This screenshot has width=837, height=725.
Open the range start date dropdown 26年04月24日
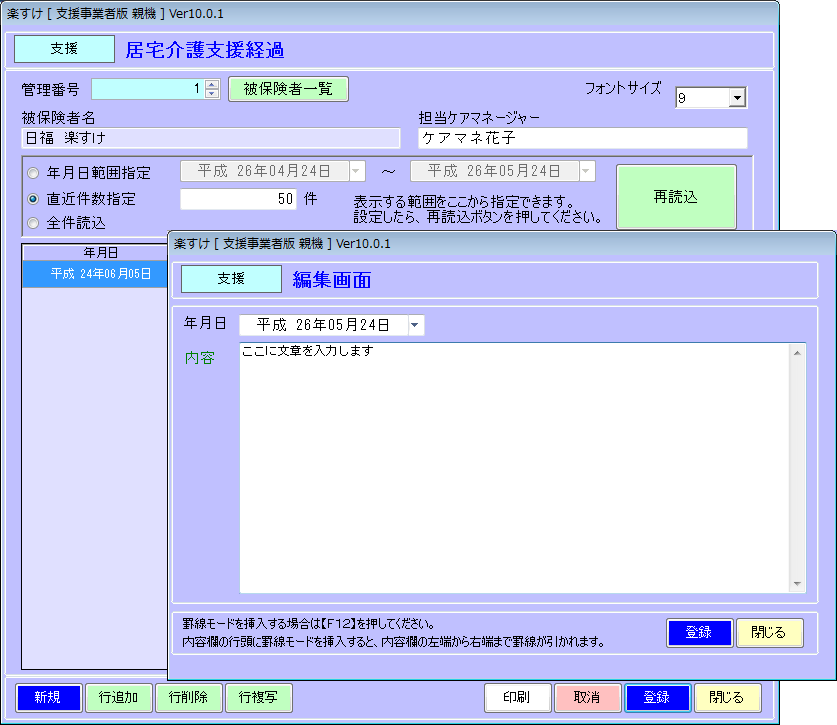(356, 171)
